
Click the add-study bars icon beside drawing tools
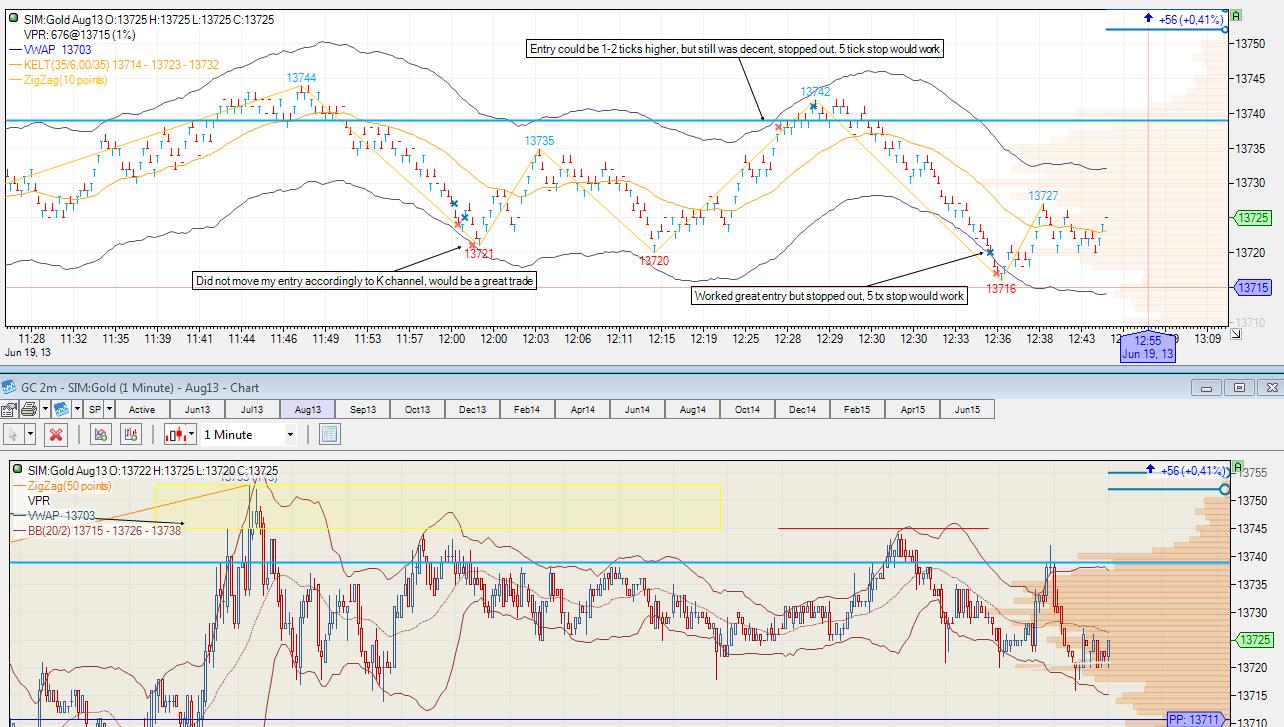(x=130, y=434)
